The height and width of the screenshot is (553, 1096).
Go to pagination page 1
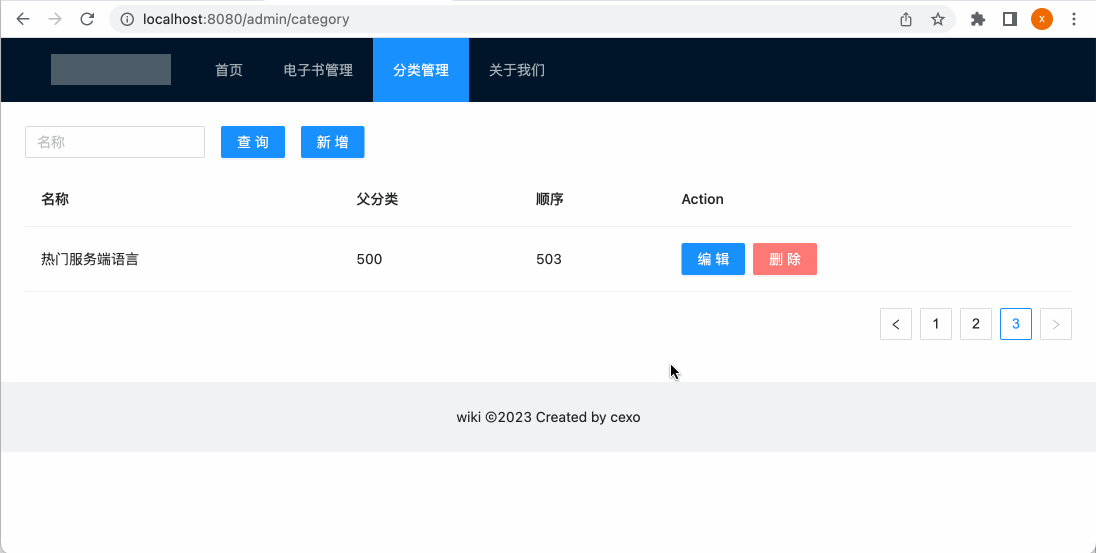(x=936, y=324)
